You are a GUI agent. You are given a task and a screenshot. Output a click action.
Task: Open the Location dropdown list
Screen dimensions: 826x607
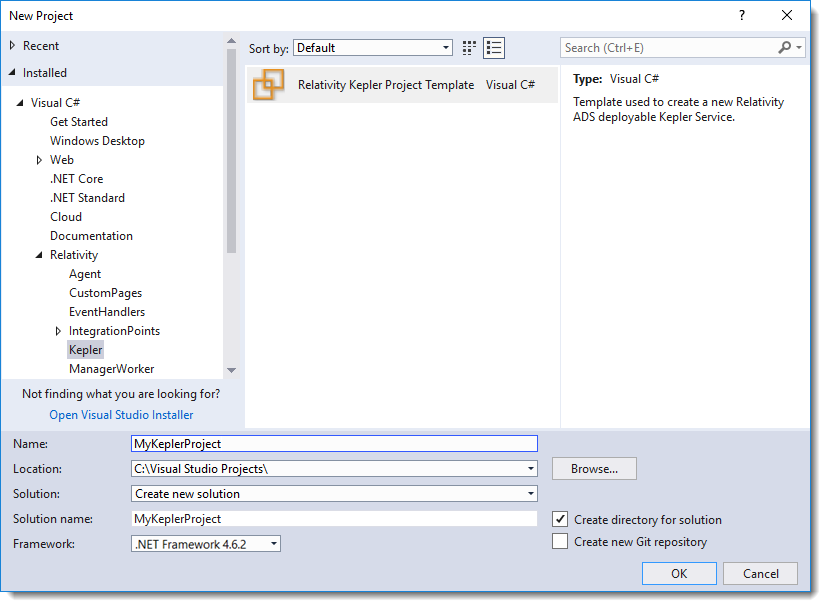[530, 468]
